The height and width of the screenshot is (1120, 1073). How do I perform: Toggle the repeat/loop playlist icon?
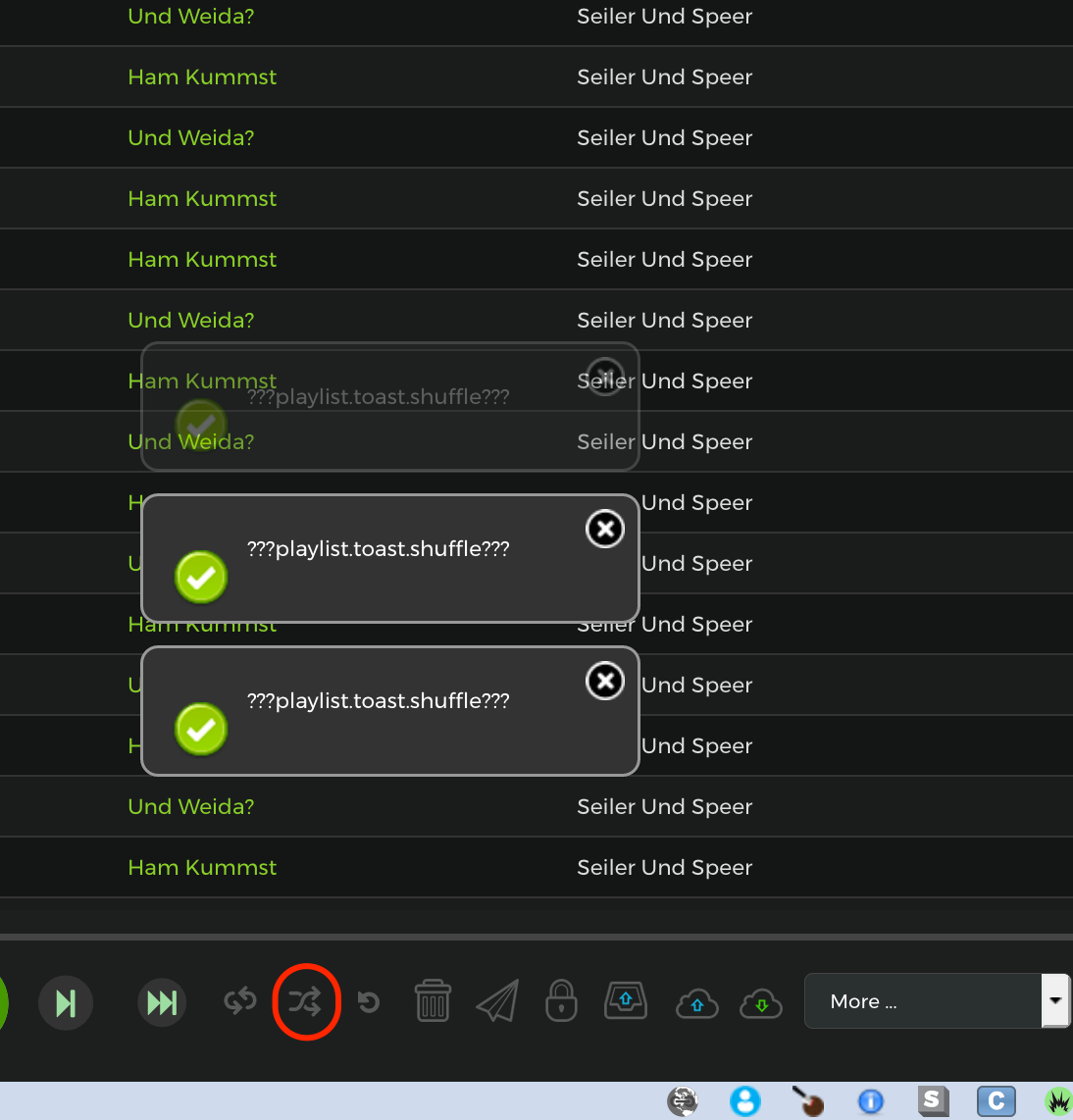click(240, 1002)
